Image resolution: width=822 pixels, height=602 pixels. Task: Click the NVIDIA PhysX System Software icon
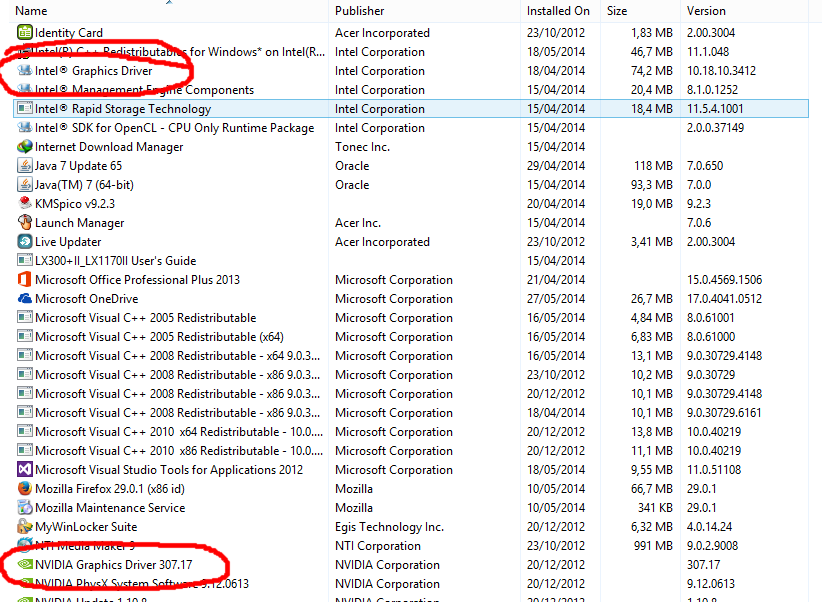coord(24,583)
